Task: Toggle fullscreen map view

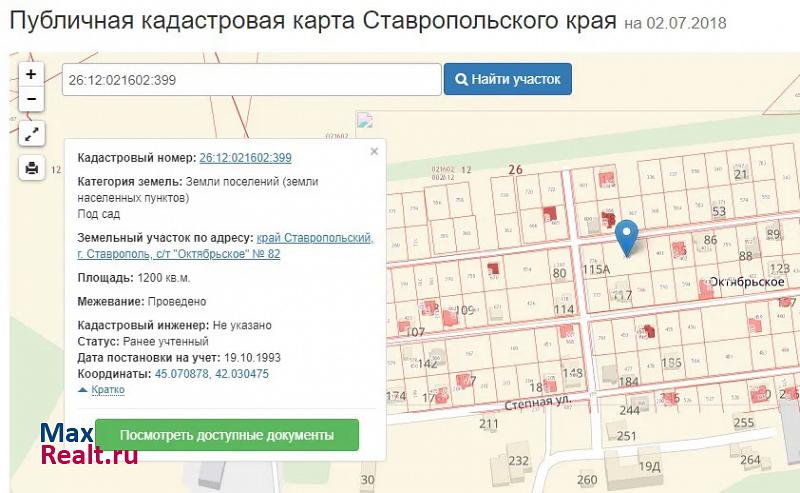Action: [31, 133]
